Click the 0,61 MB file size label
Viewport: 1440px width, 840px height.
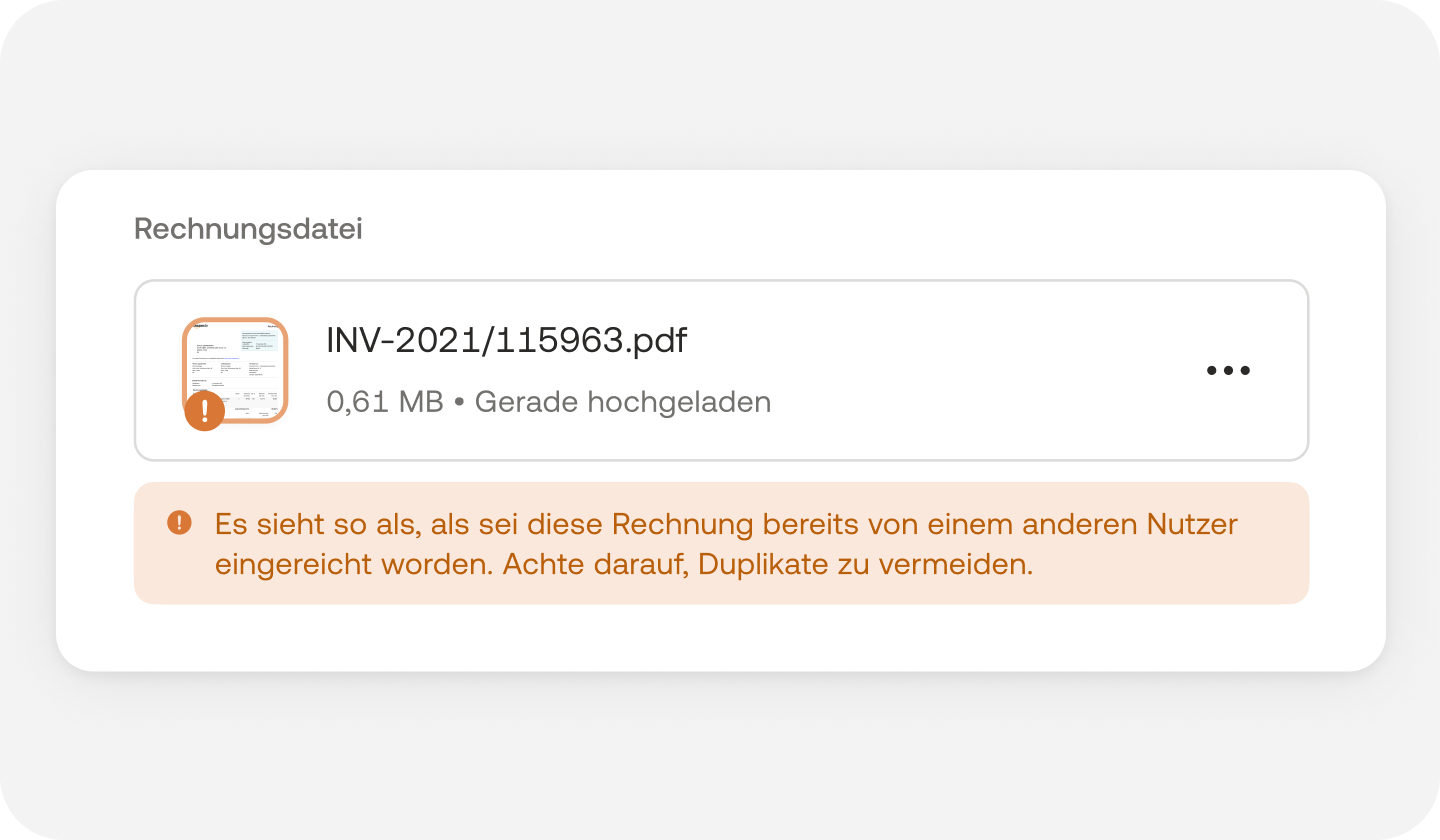pos(384,401)
